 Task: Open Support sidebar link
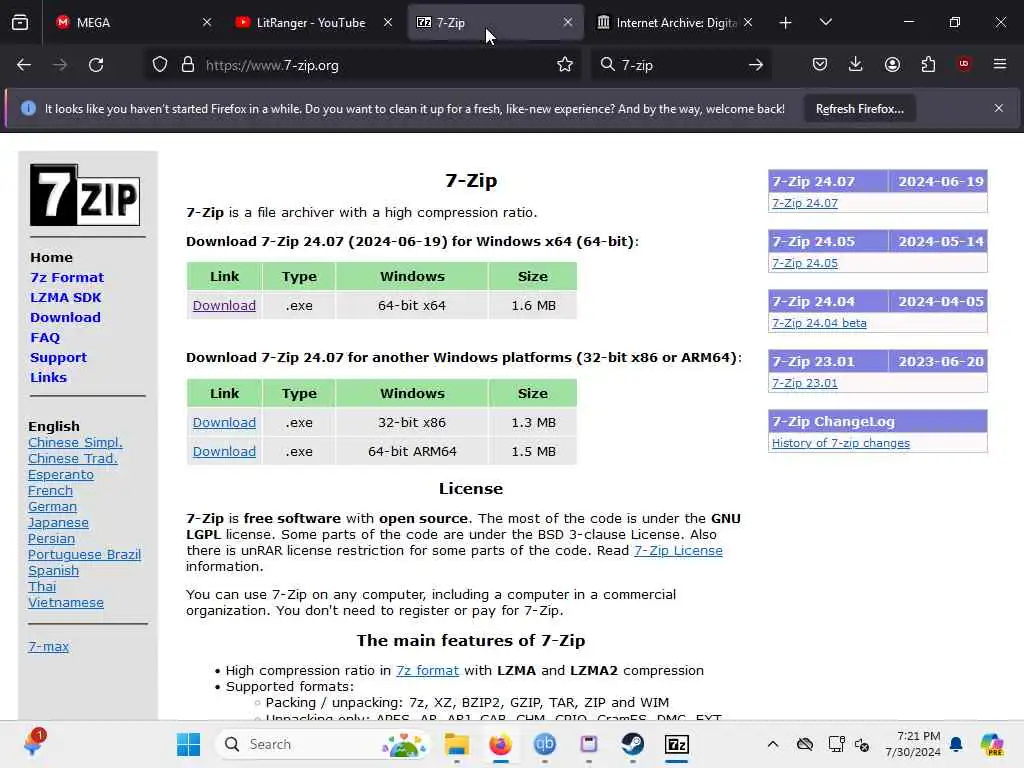pos(58,358)
